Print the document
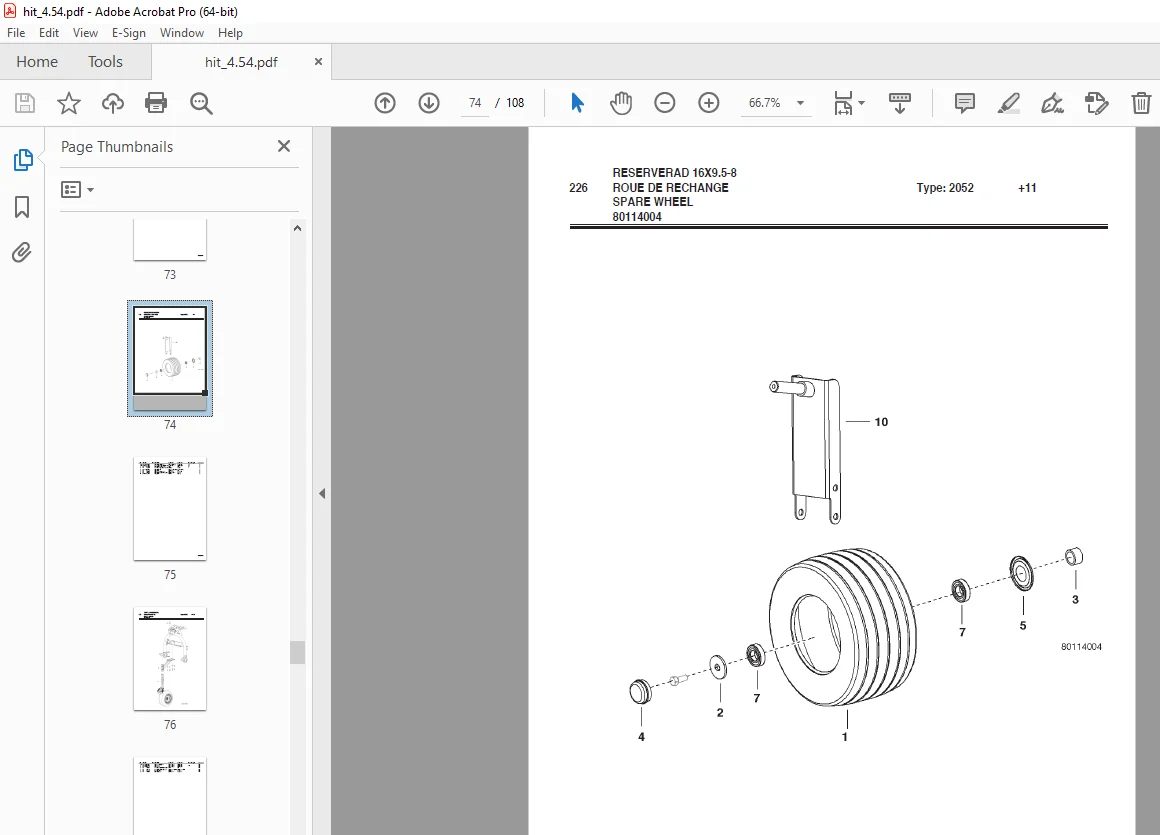 [156, 103]
